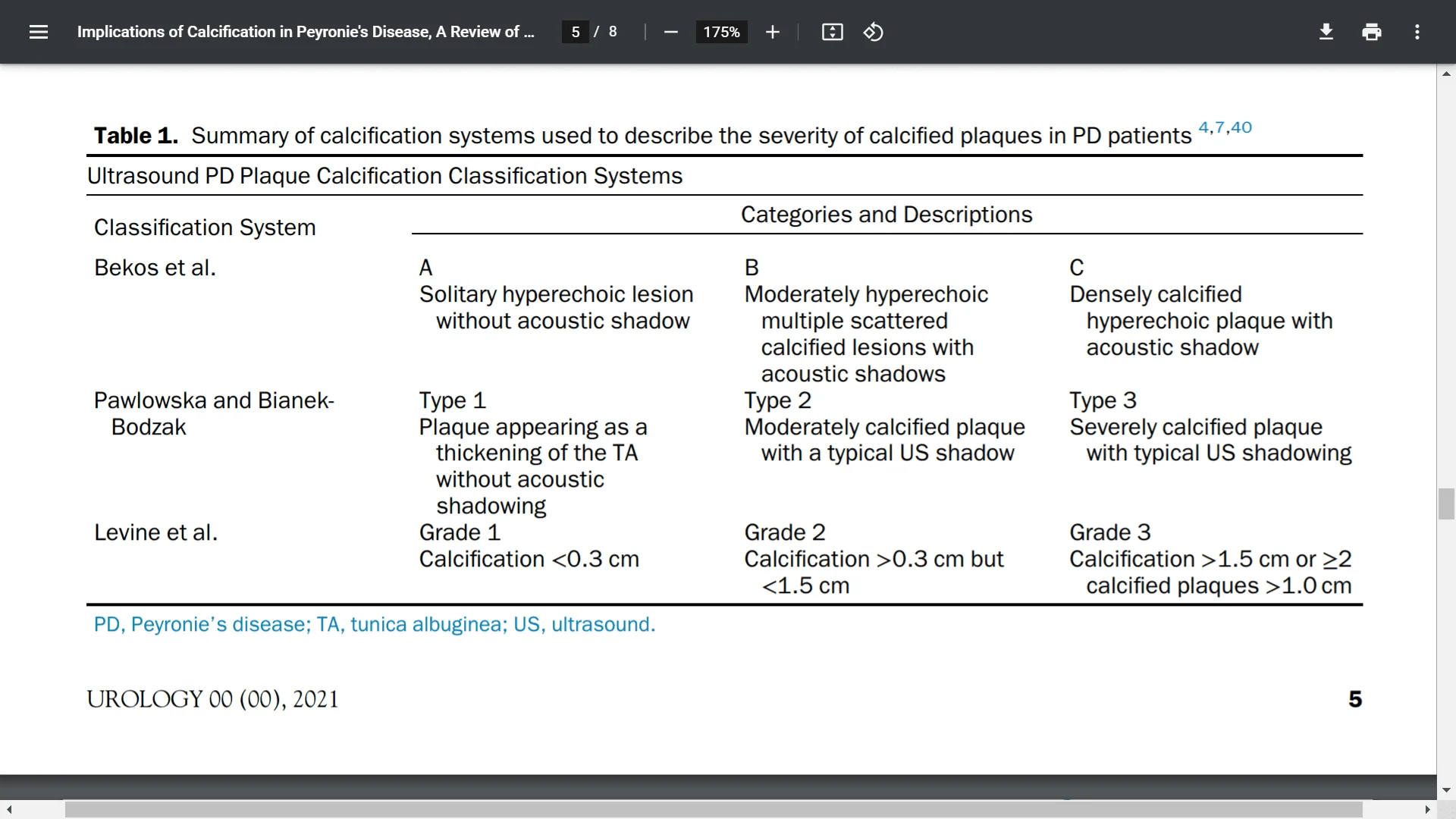Viewport: 1456px width, 819px height.
Task: Click the scroll up arrow
Action: (x=1446, y=74)
